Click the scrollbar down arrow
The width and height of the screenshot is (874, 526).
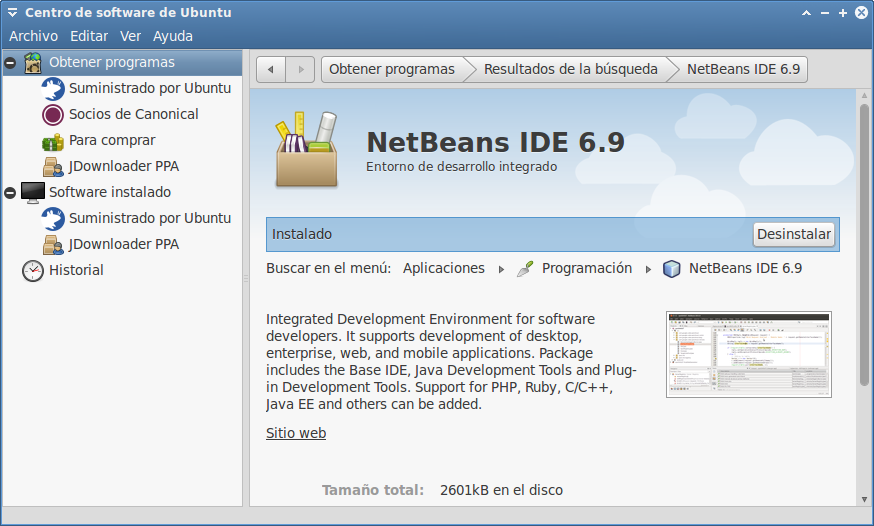click(865, 500)
